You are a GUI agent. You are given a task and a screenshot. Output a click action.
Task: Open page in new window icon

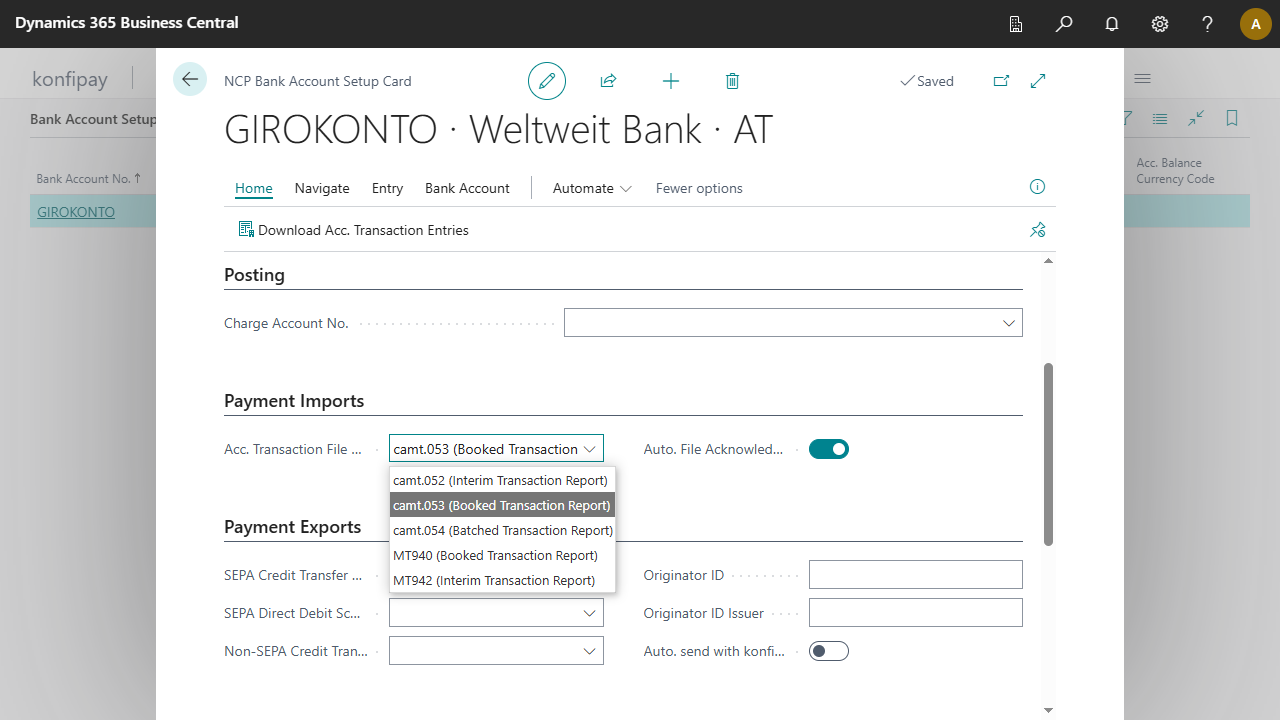(x=1001, y=81)
